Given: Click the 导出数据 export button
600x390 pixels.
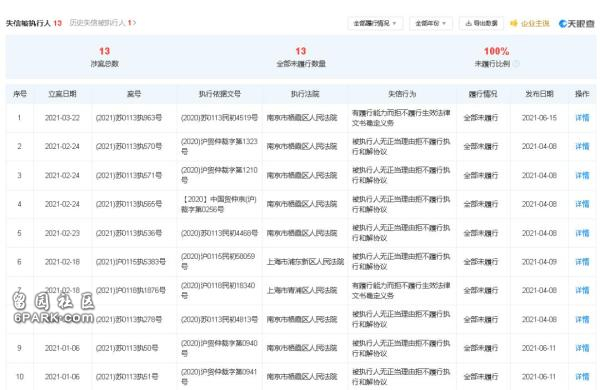Looking at the screenshot, I should [481, 23].
